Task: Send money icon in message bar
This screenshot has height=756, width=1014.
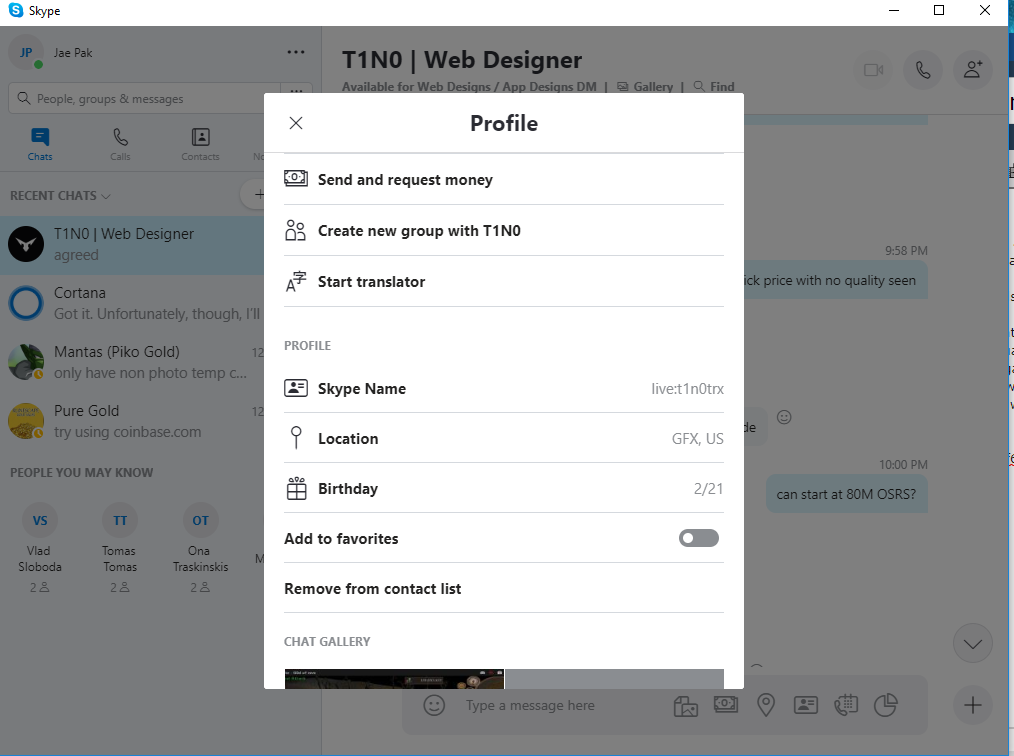Action: 726,704
